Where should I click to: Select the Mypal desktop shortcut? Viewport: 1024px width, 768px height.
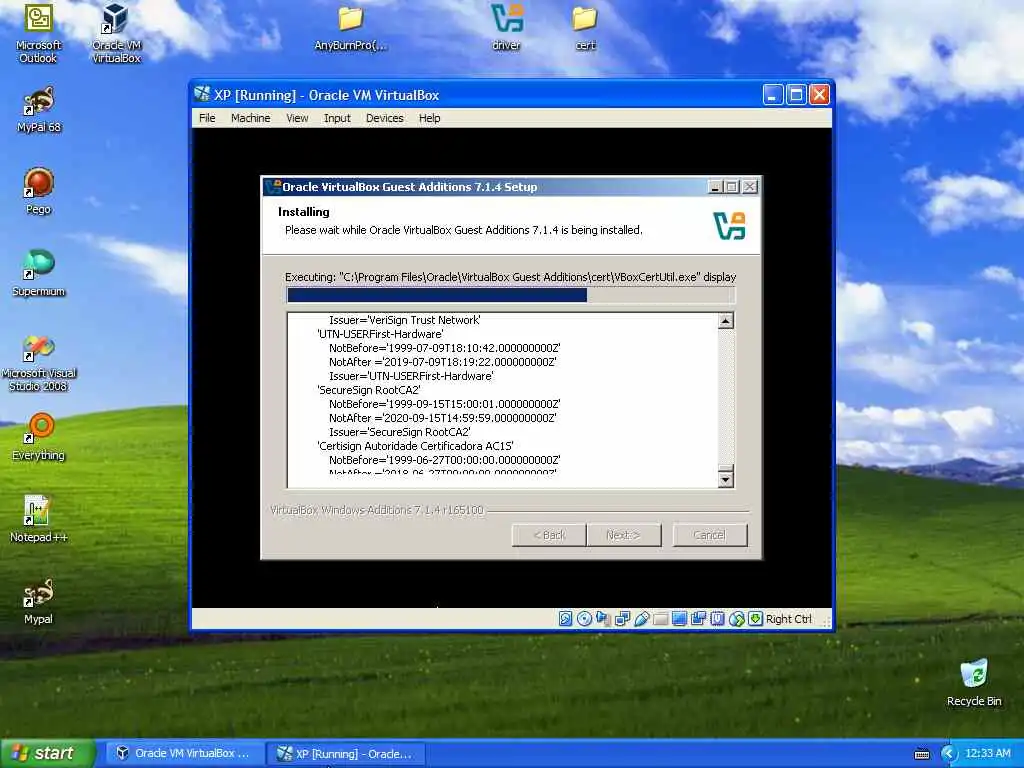(x=39, y=601)
